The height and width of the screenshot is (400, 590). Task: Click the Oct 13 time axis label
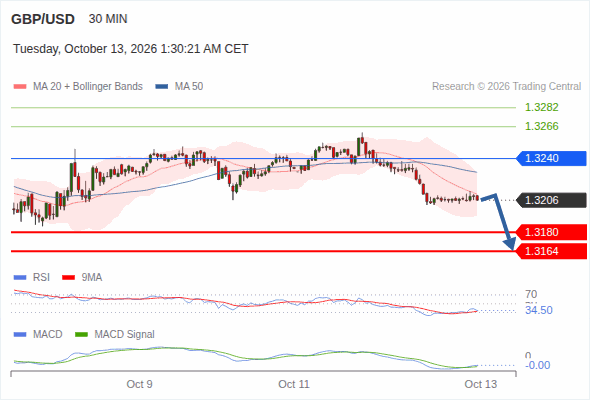[481, 384]
